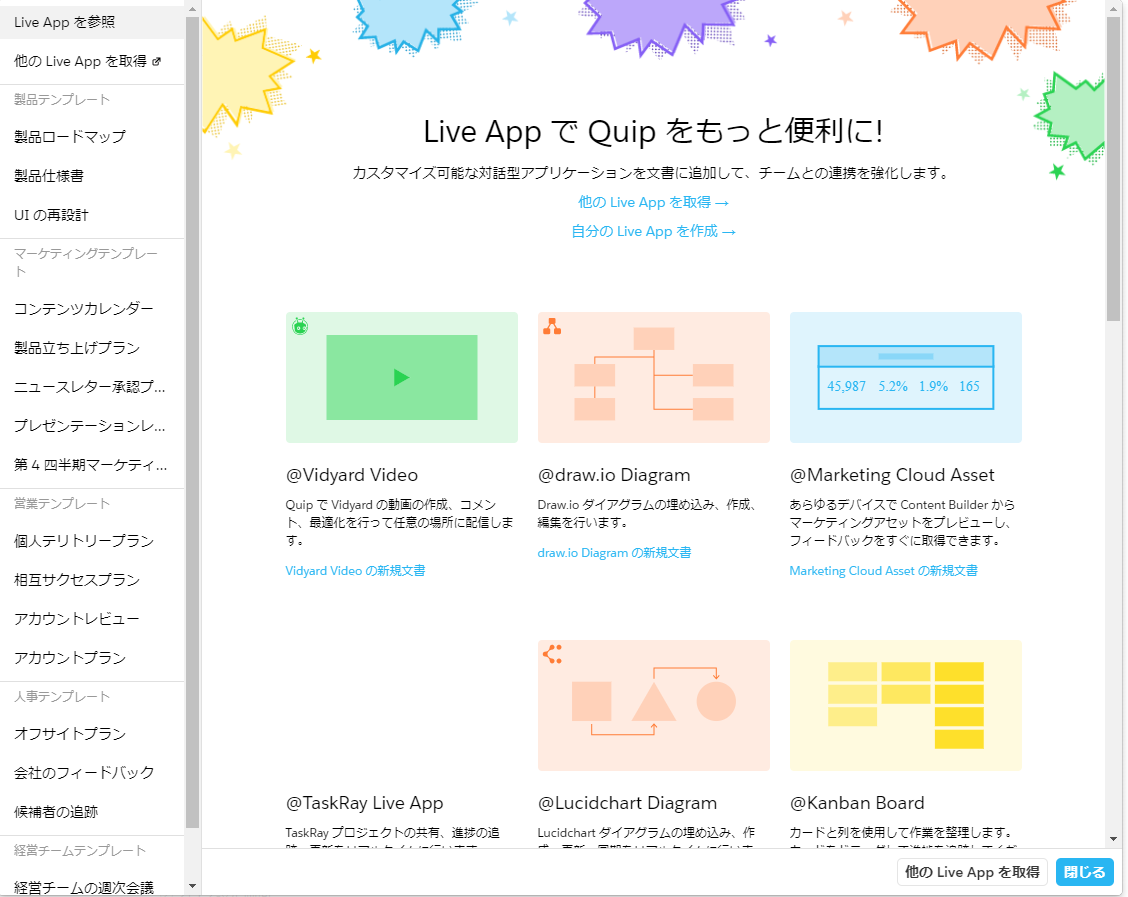Choose コンテンツカレンダー template
Viewport: 1128px width, 897px height.
click(84, 309)
